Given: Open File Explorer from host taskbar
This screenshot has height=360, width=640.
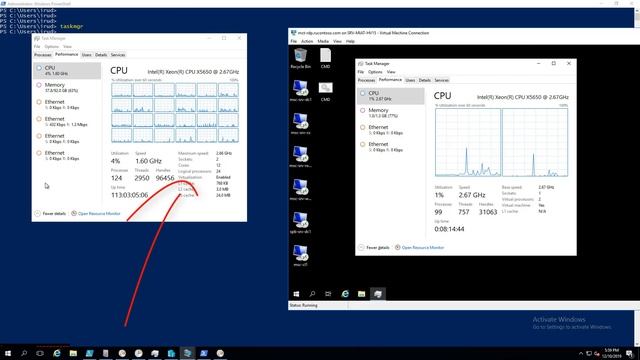Looking at the screenshot, I should coord(73,353).
